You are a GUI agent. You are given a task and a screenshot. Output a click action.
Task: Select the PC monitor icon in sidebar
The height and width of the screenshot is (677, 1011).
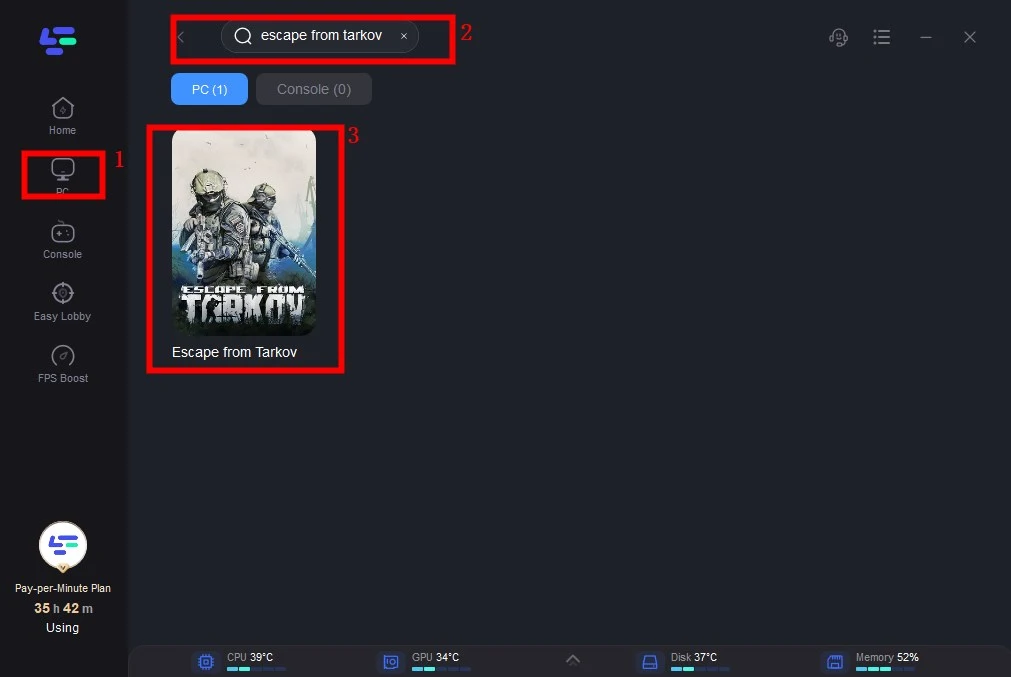tap(62, 172)
